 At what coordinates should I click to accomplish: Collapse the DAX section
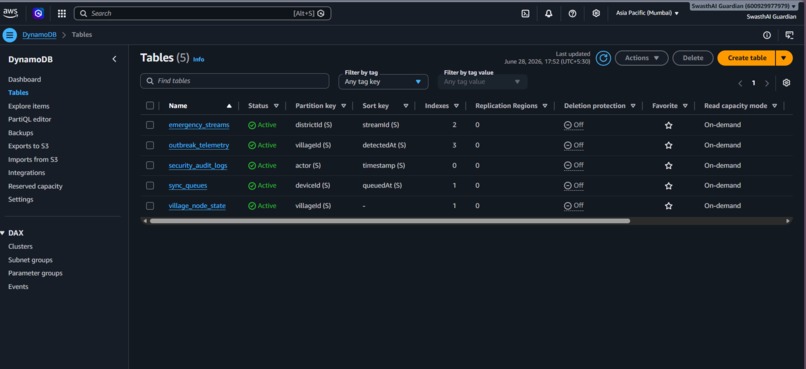coord(3,233)
